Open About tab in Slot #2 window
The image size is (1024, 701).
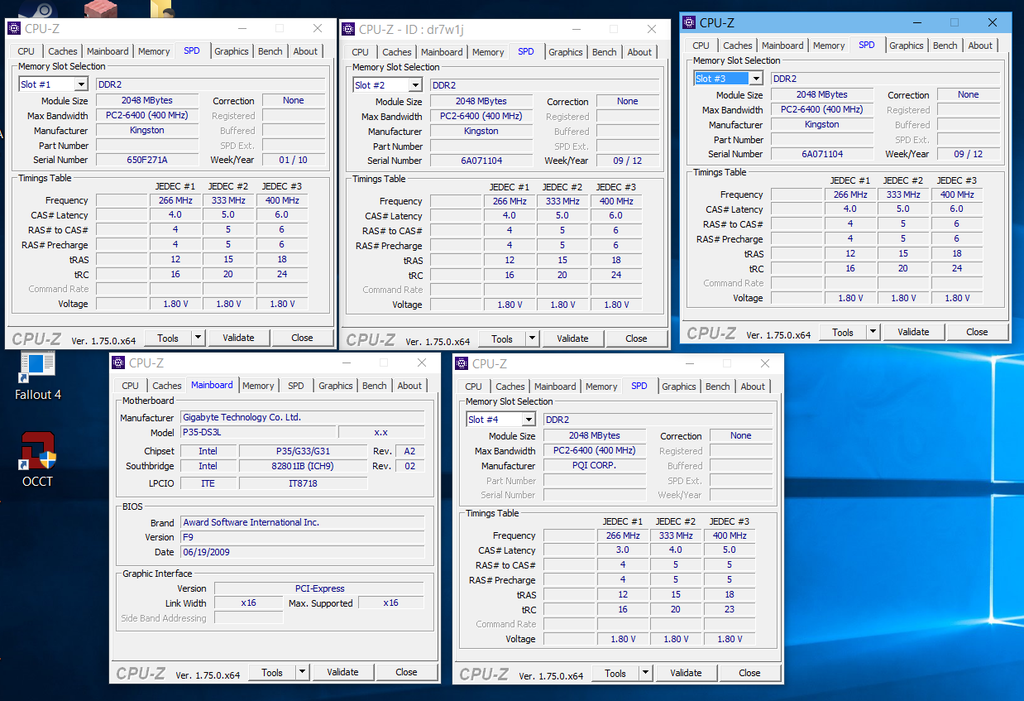point(639,52)
